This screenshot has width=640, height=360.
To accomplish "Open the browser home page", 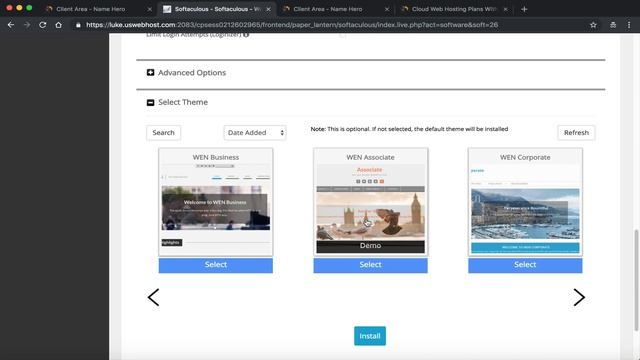I will click(58, 25).
